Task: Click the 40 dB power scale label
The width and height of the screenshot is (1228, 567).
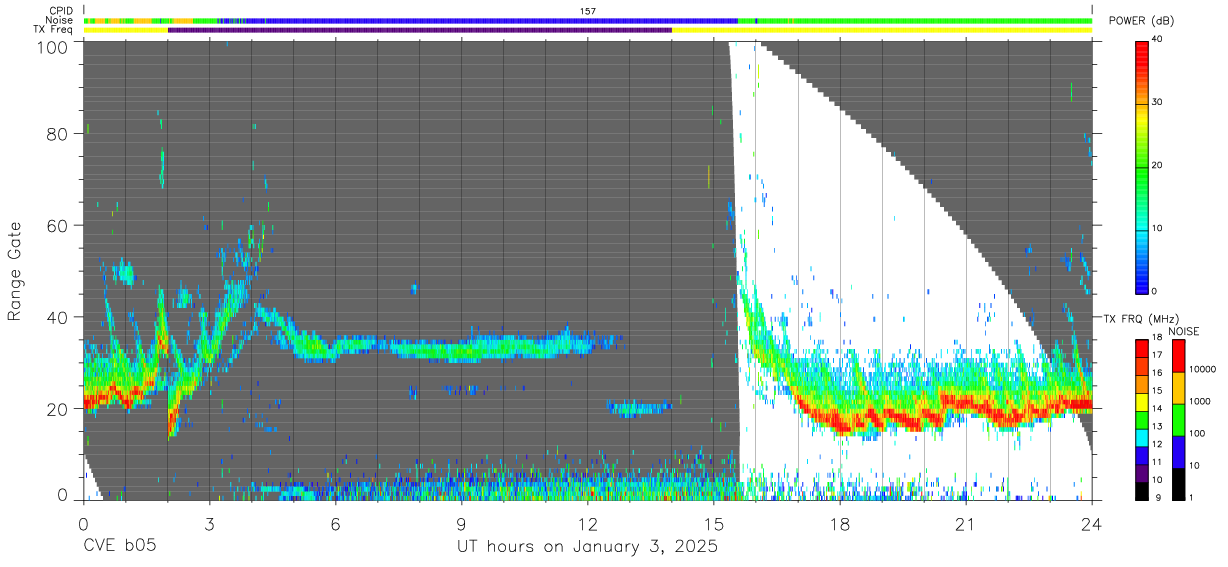Action: click(x=1159, y=39)
